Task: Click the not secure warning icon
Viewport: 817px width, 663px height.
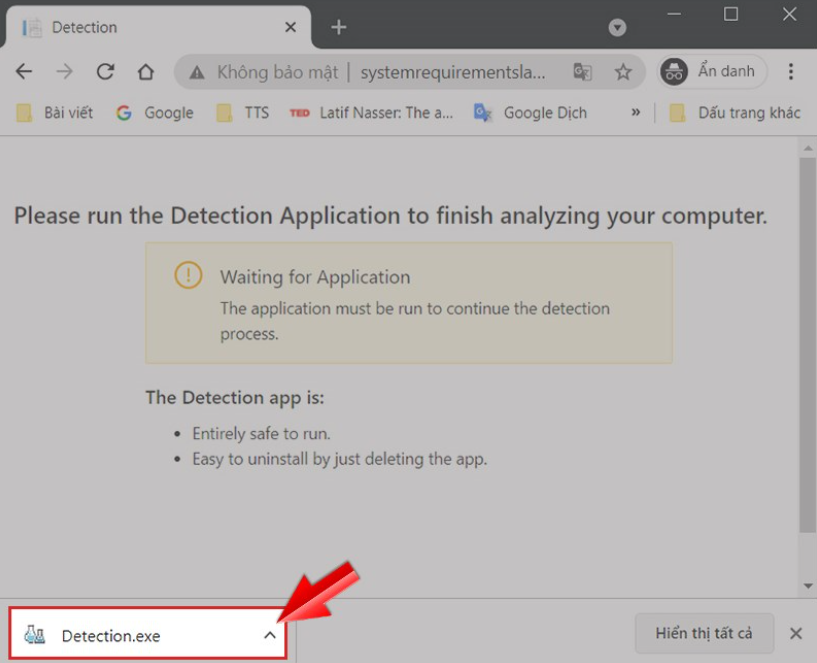Action: point(197,72)
